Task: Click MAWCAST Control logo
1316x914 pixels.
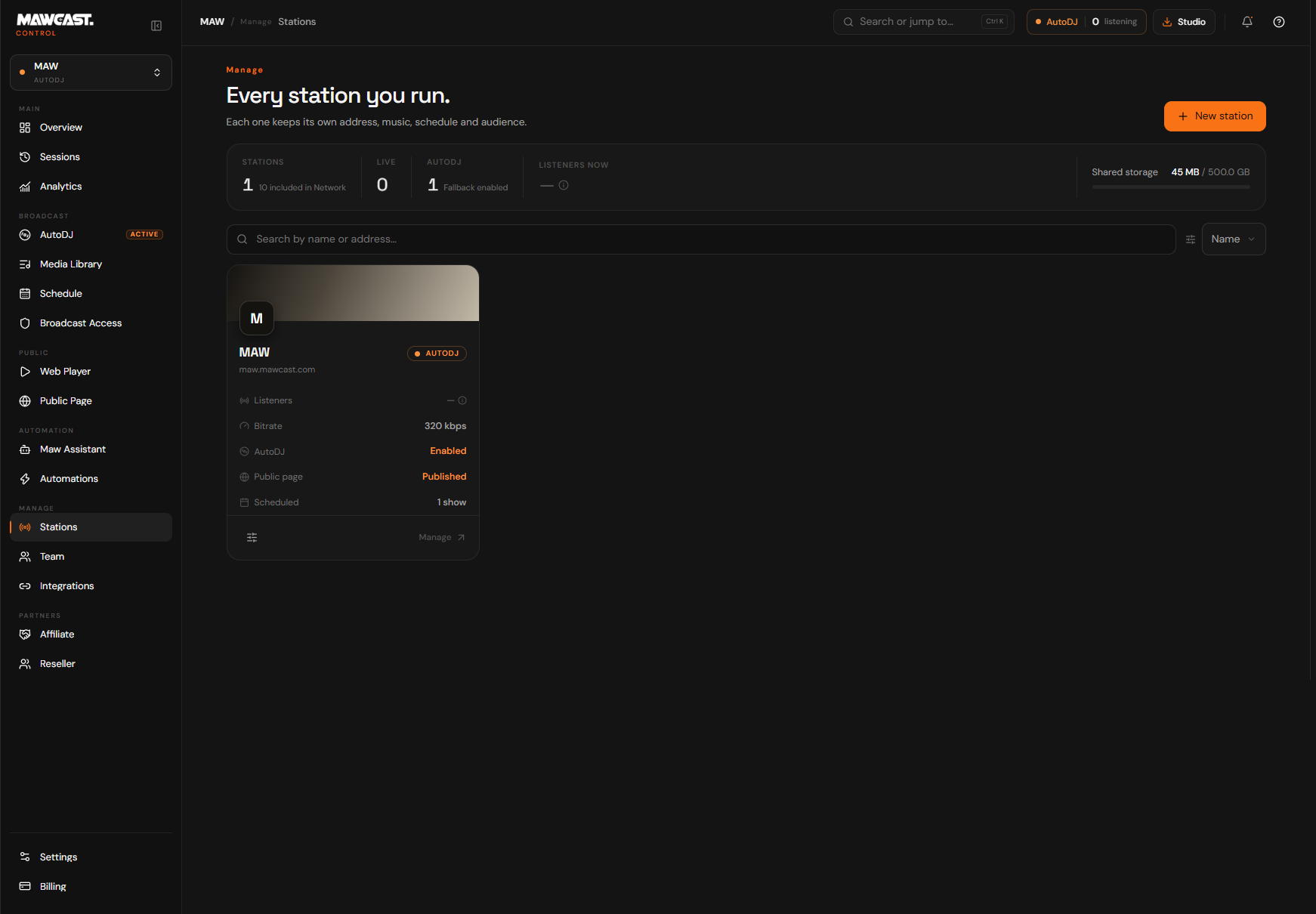Action: (55, 24)
